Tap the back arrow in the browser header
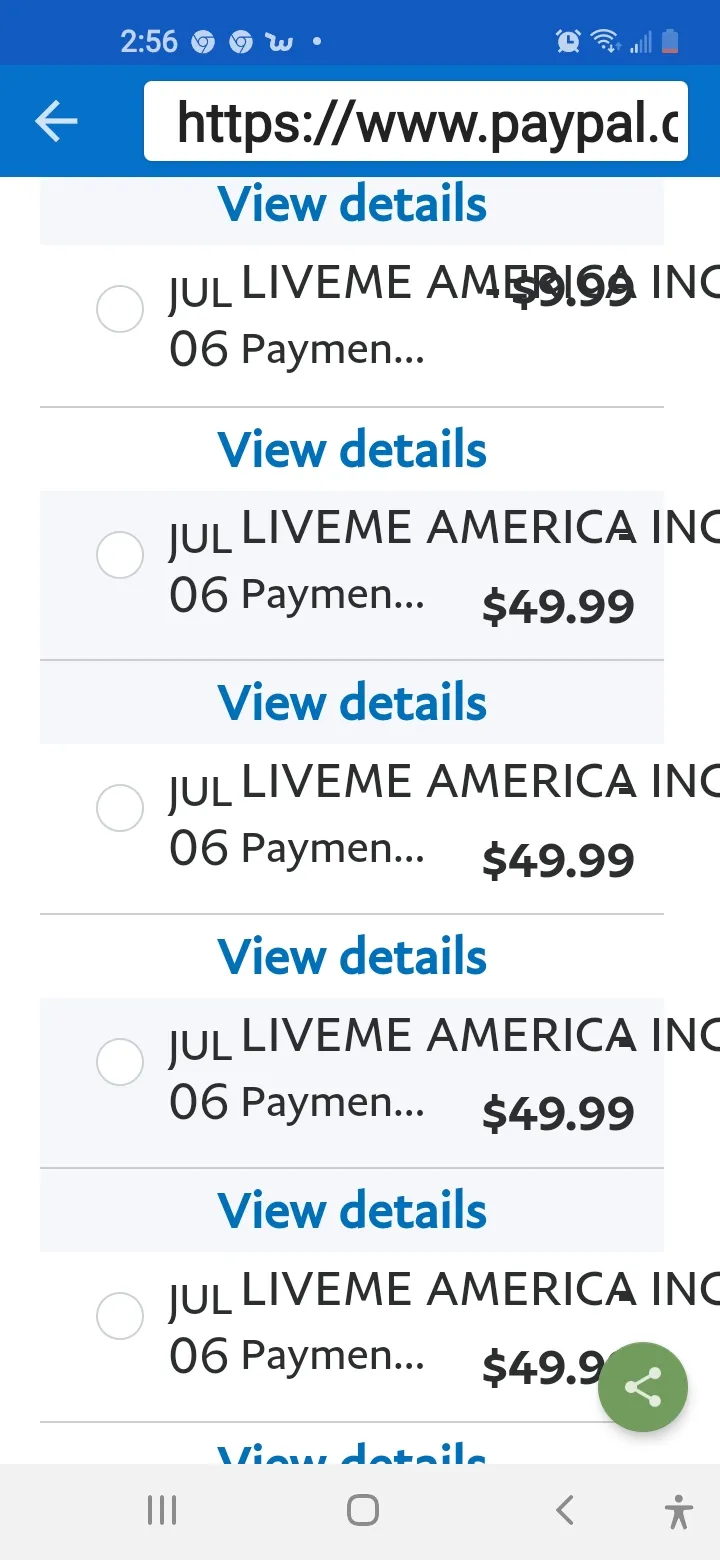The image size is (720, 1560). pos(56,121)
